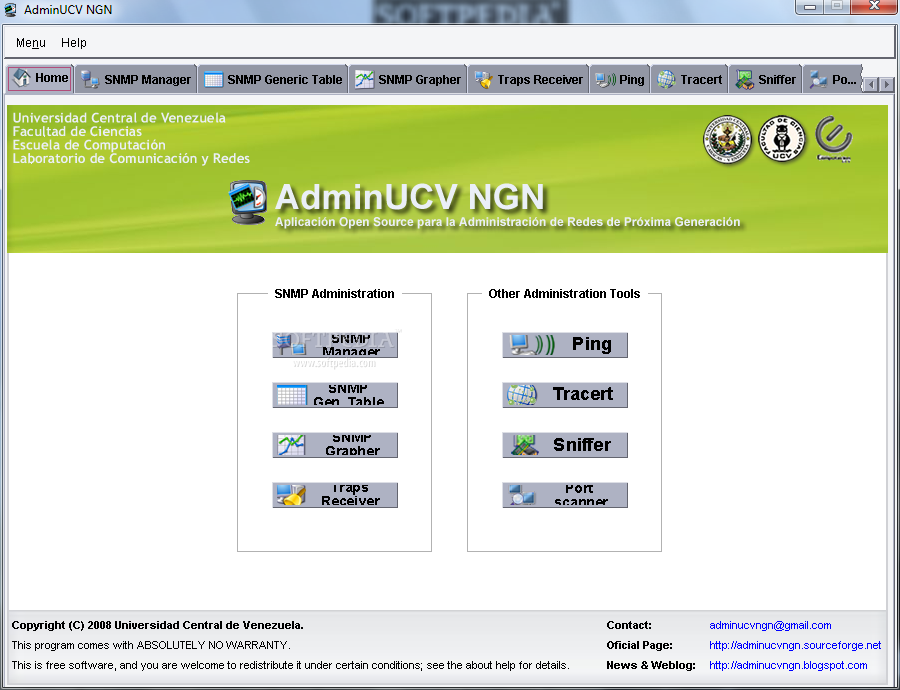900x690 pixels.
Task: Launch Traps Receiver from the SNMP Administration panel
Action: pyautogui.click(x=335, y=495)
